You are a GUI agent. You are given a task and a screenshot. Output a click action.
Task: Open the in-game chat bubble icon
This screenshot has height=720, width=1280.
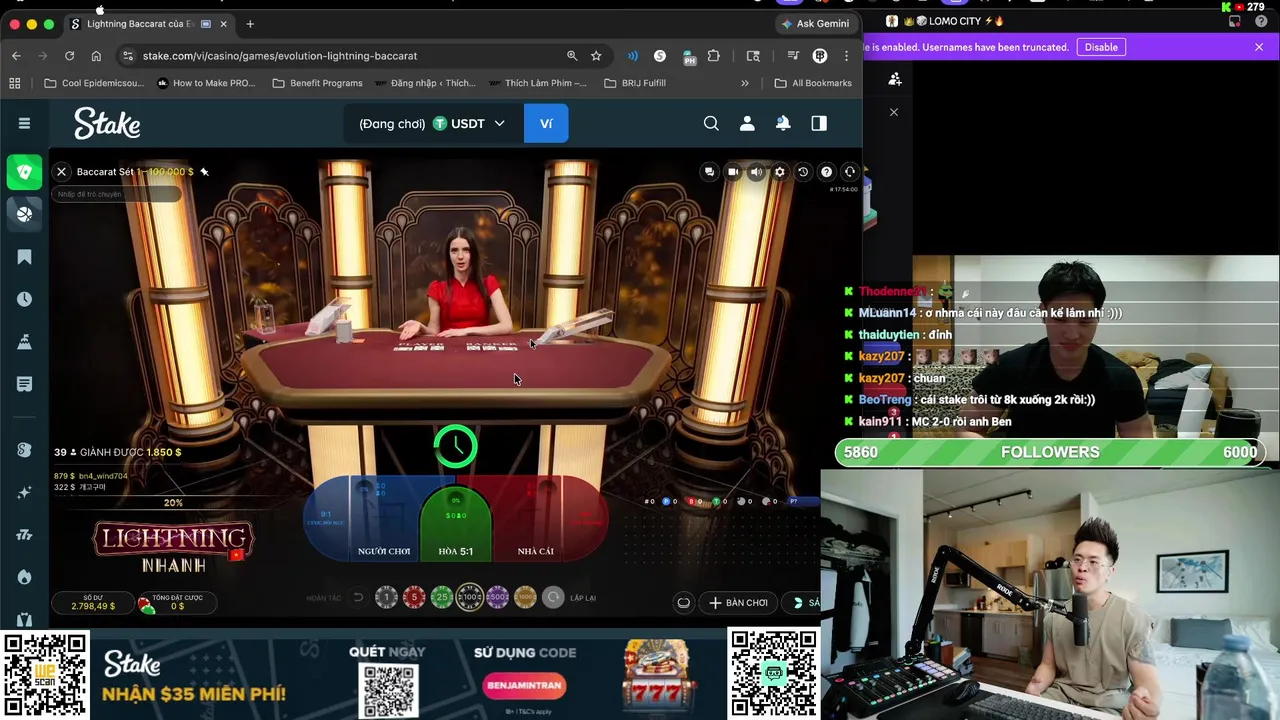[709, 172]
